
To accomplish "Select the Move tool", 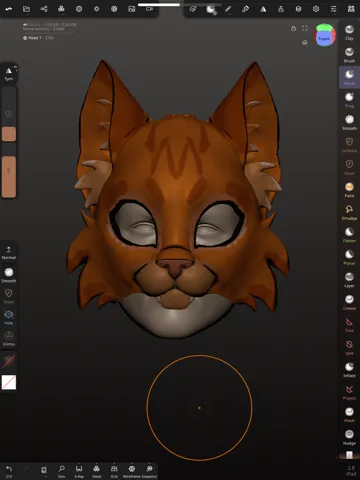I will click(349, 77).
